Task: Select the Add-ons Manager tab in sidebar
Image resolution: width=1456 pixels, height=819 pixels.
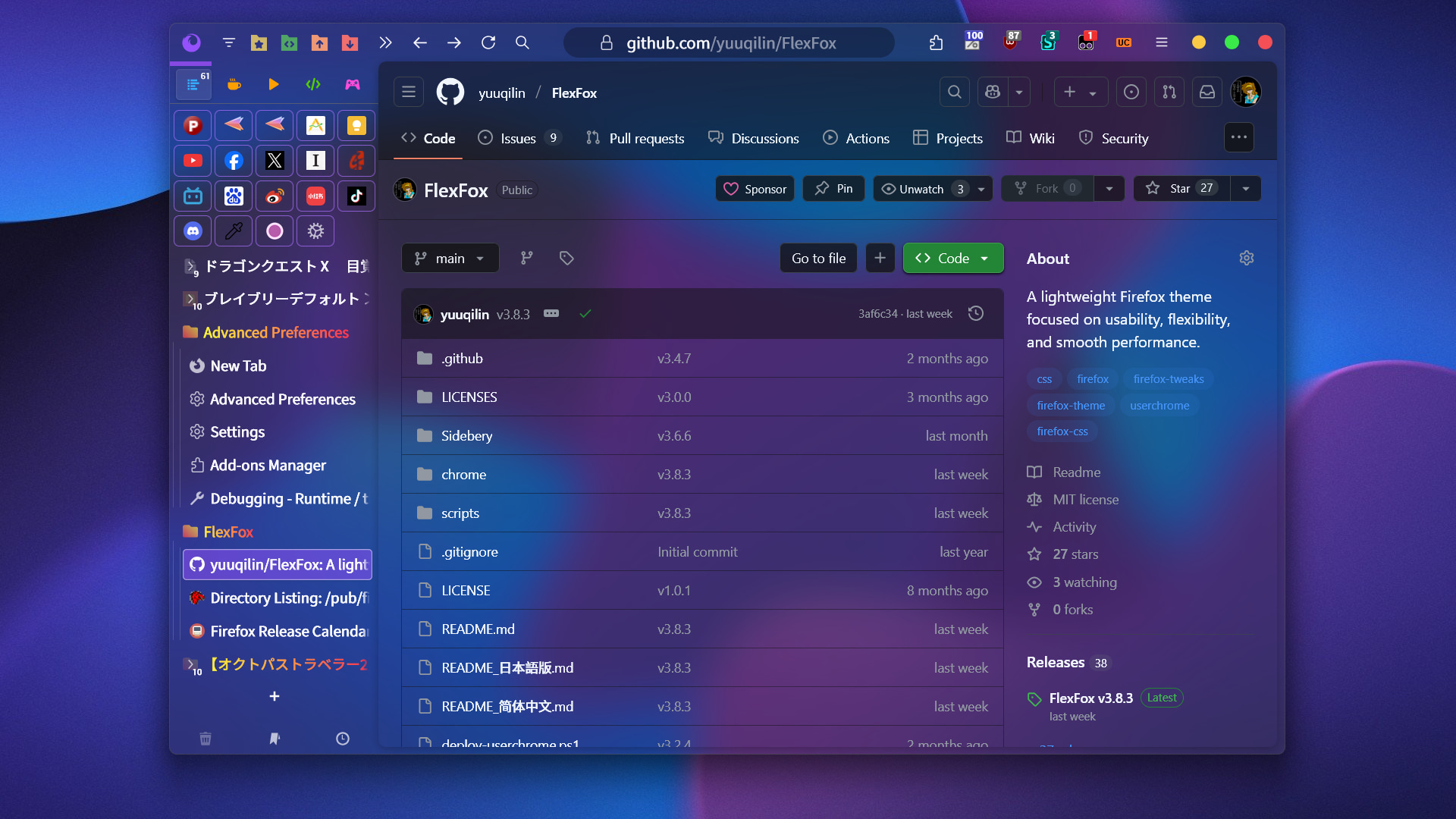Action: click(278, 465)
